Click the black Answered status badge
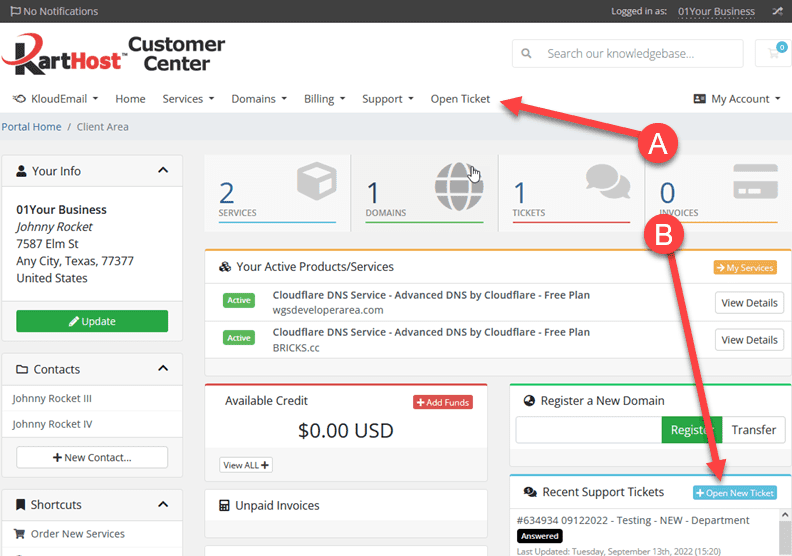This screenshot has width=792, height=556. point(539,536)
